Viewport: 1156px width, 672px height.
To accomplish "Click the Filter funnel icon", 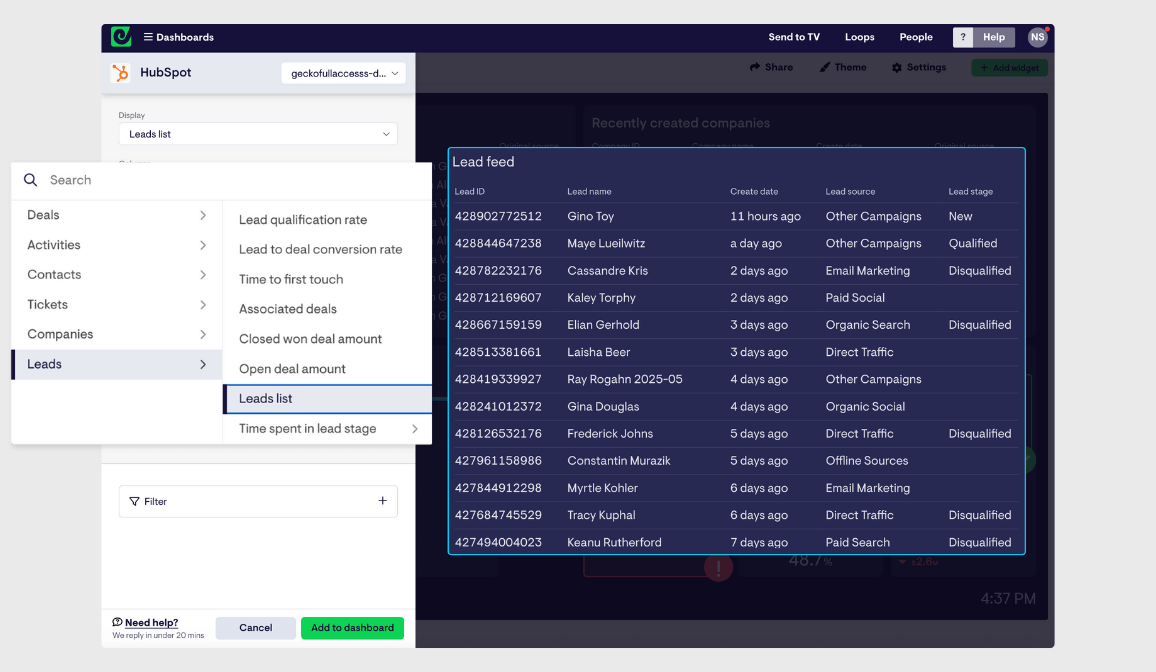I will point(135,502).
